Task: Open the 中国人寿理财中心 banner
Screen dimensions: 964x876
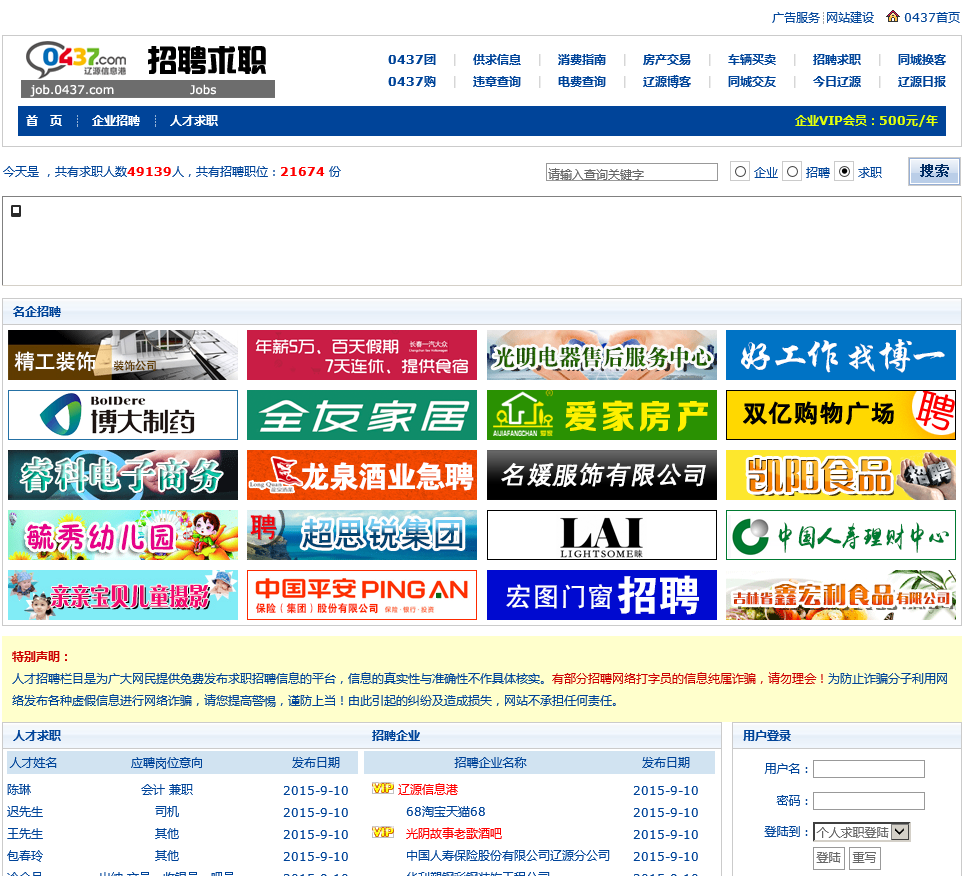Action: [x=840, y=535]
